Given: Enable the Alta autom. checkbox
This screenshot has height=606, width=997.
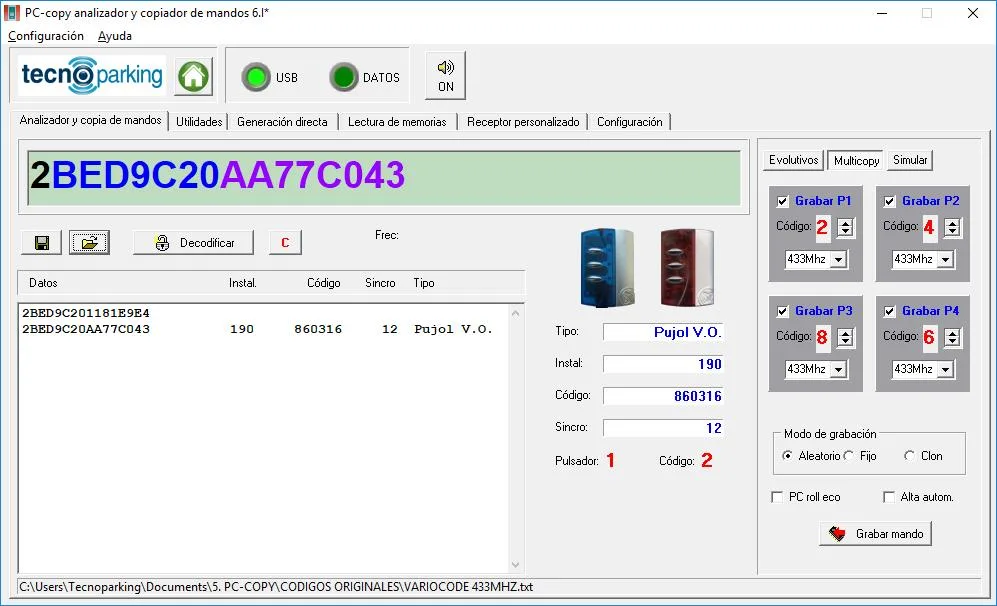Looking at the screenshot, I should pos(889,497).
